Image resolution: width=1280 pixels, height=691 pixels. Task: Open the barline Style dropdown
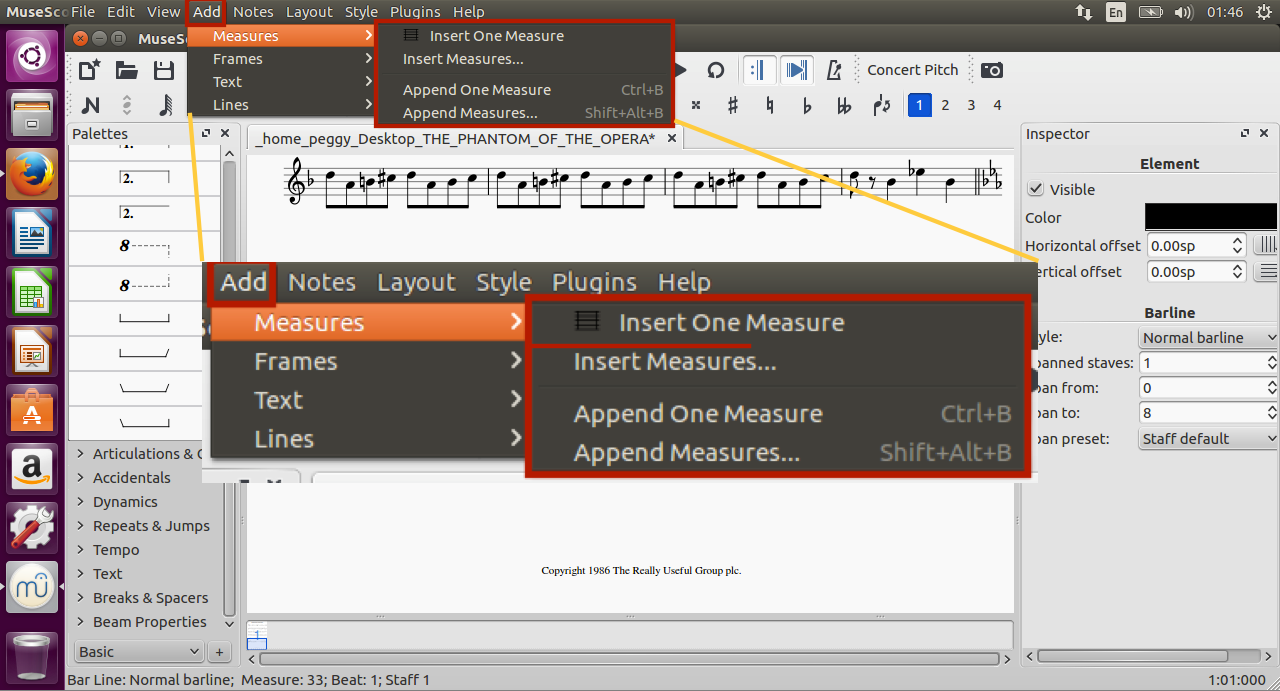click(x=1208, y=338)
